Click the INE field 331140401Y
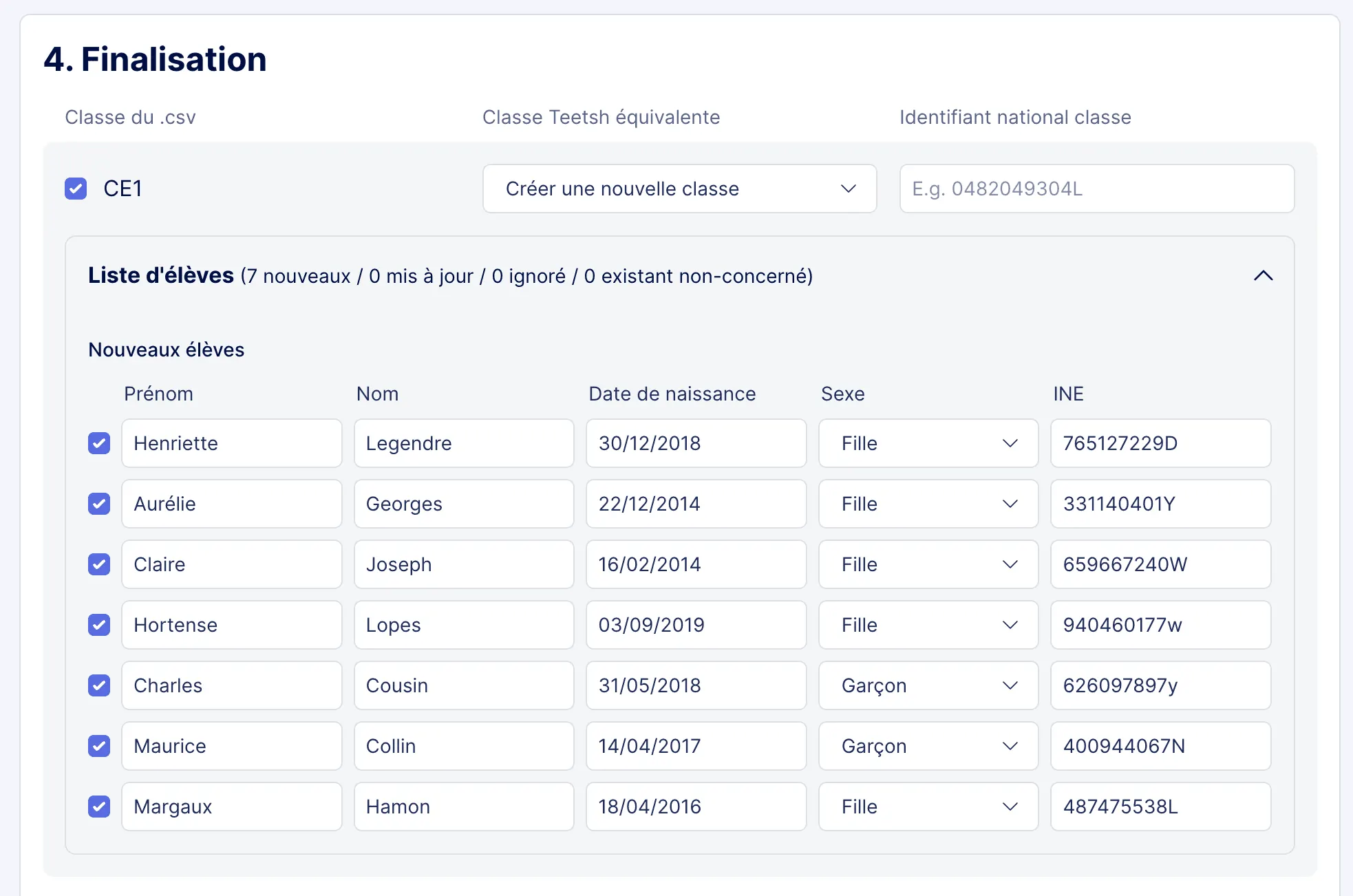1353x896 pixels. 1161,504
